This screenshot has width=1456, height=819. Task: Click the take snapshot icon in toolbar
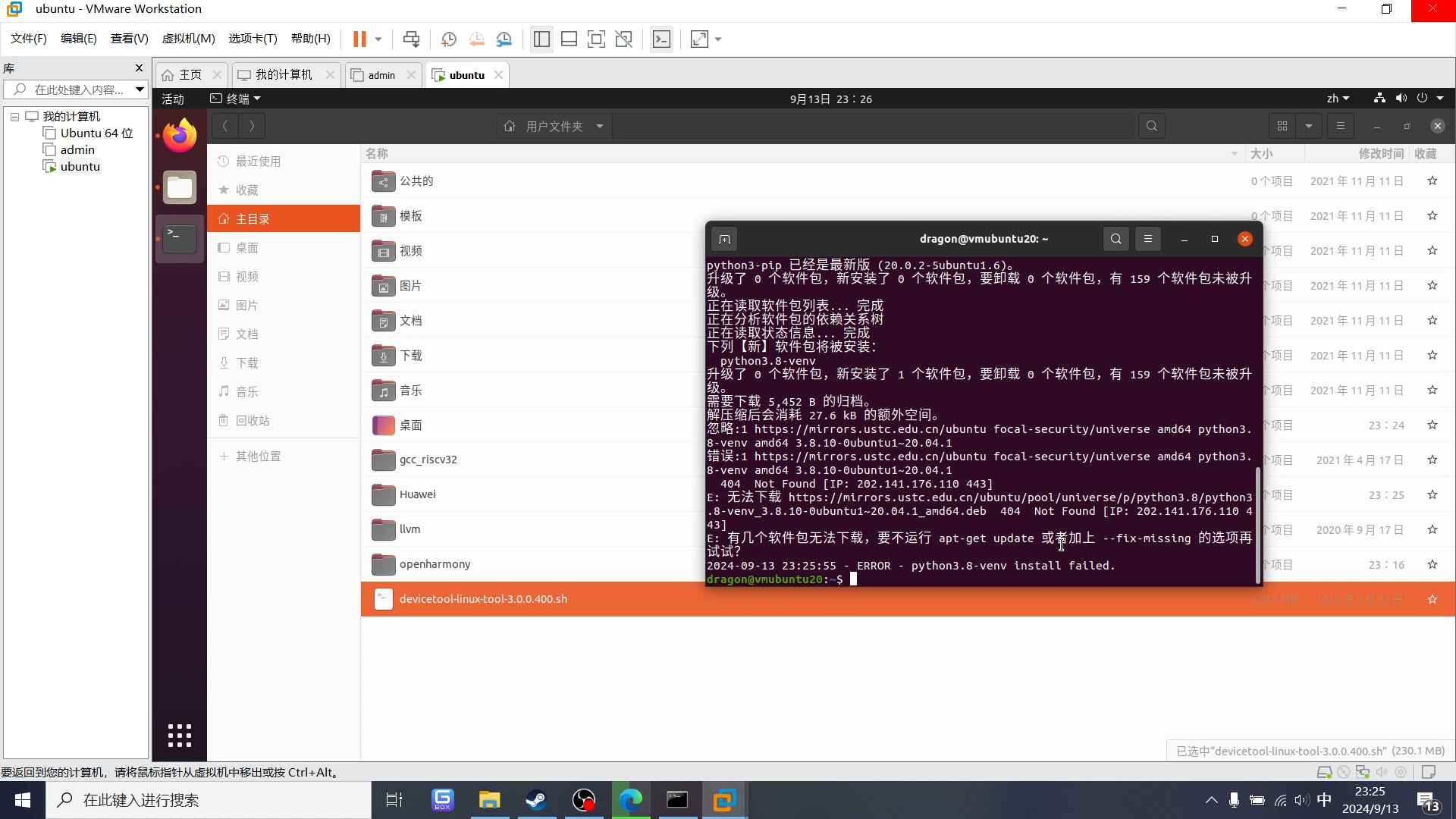[x=449, y=39]
